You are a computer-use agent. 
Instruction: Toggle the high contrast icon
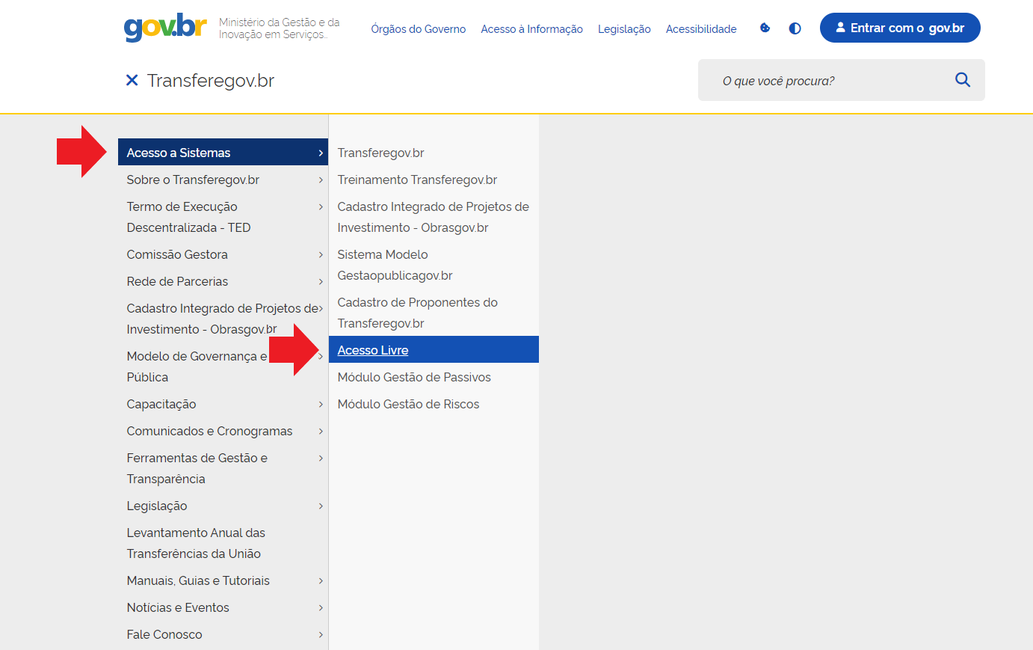pyautogui.click(x=795, y=28)
